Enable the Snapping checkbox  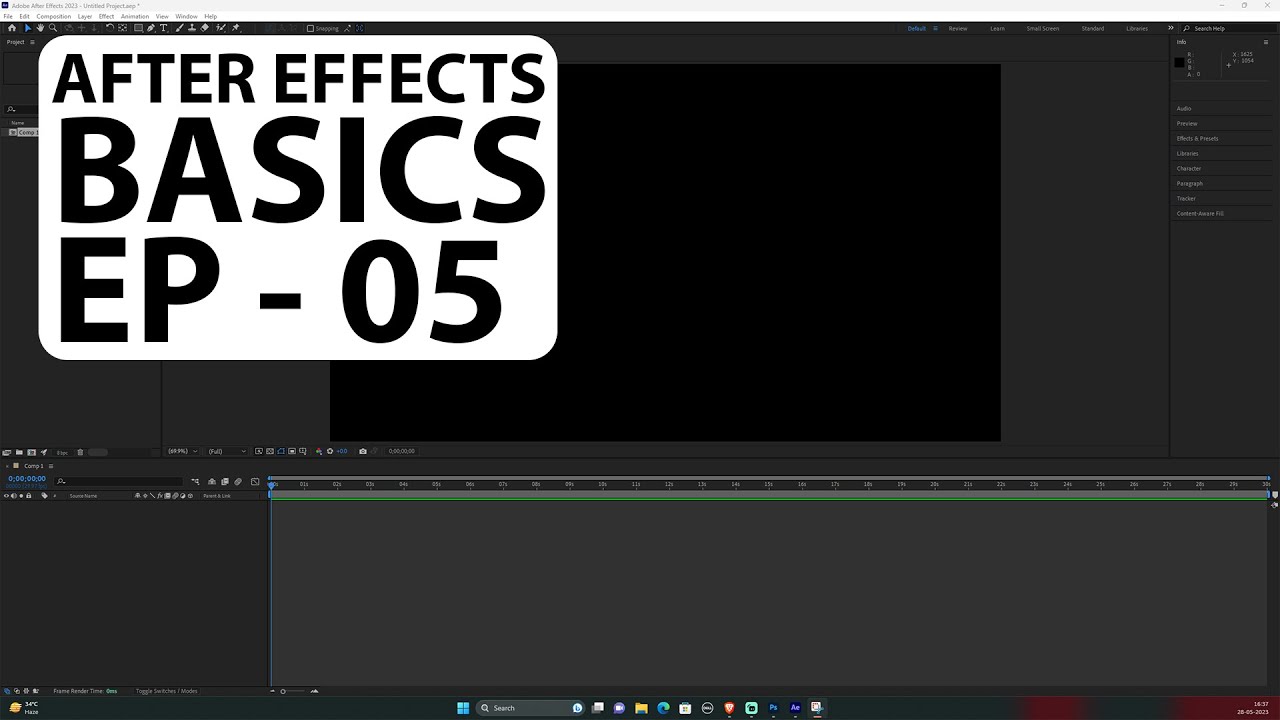(310, 28)
